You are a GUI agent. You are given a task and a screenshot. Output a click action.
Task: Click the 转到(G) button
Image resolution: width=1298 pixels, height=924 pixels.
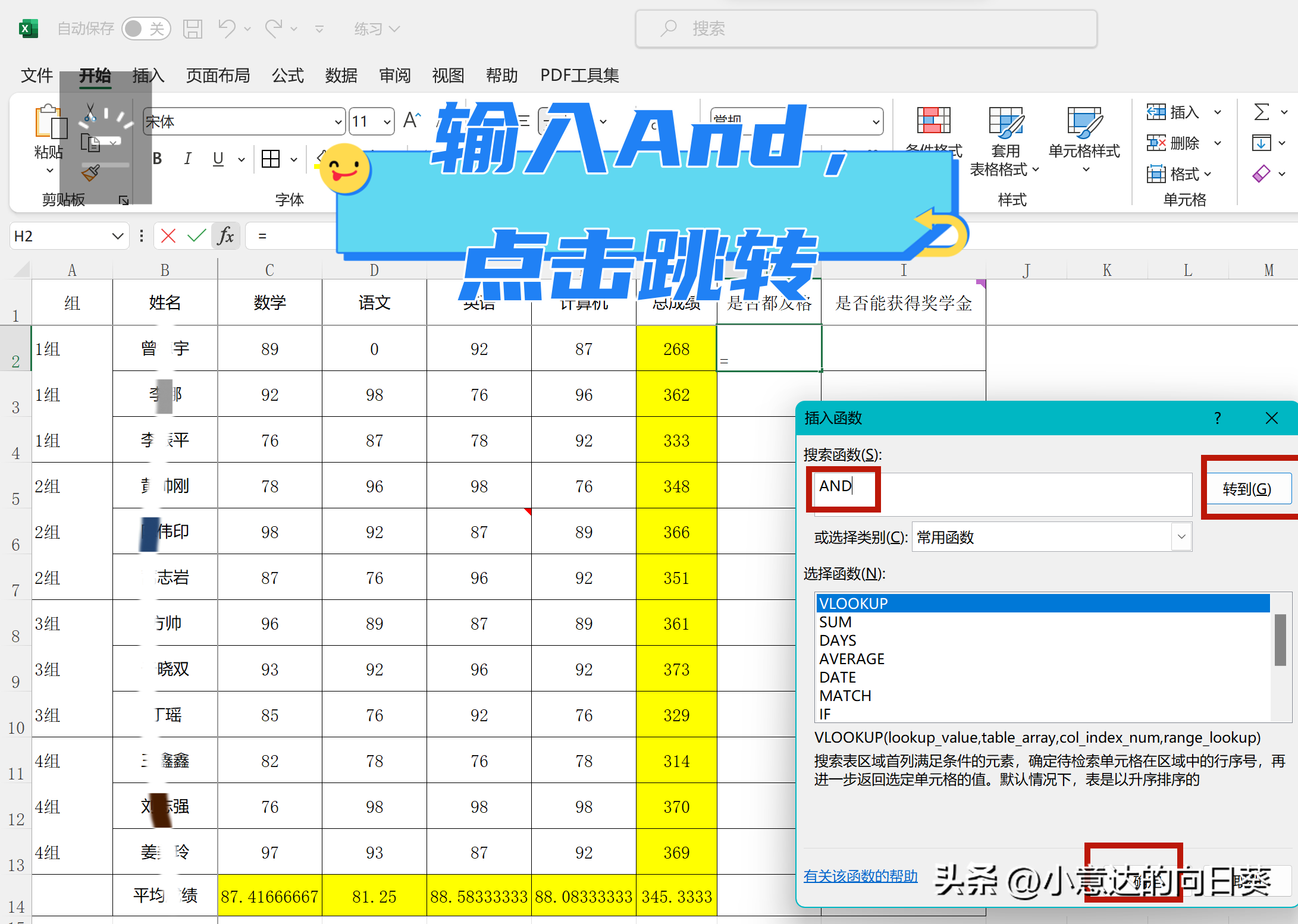[x=1247, y=489]
